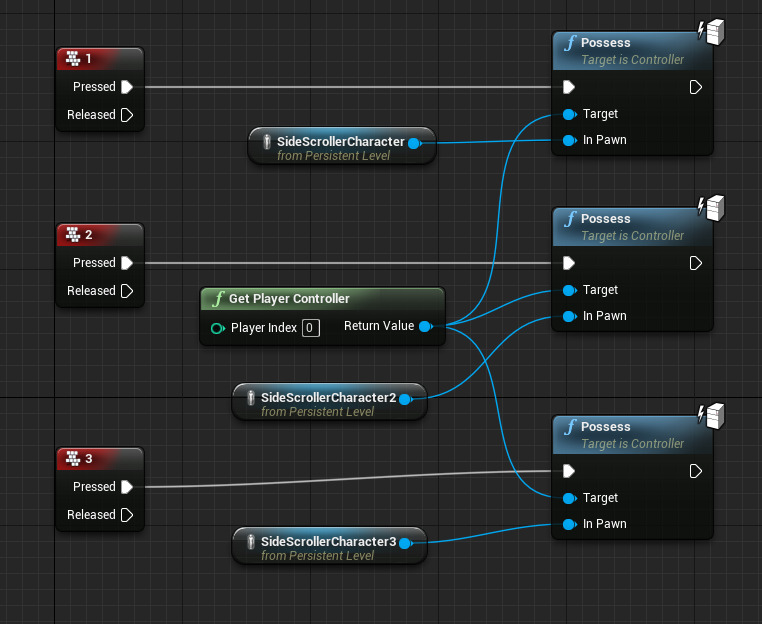Viewport: 762px width, 624px height.
Task: Select the Get Player Controller node title
Action: point(289,298)
